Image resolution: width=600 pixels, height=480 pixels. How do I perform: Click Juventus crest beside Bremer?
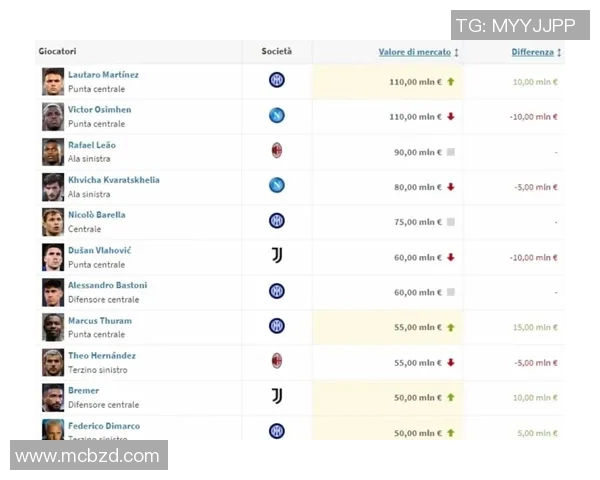click(x=277, y=396)
